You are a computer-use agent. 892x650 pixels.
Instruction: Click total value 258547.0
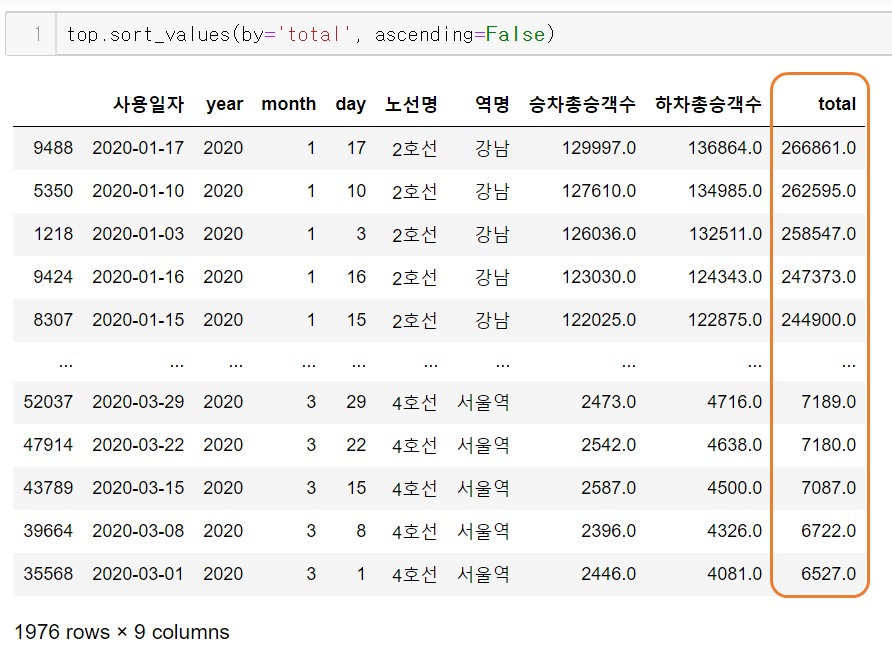819,234
